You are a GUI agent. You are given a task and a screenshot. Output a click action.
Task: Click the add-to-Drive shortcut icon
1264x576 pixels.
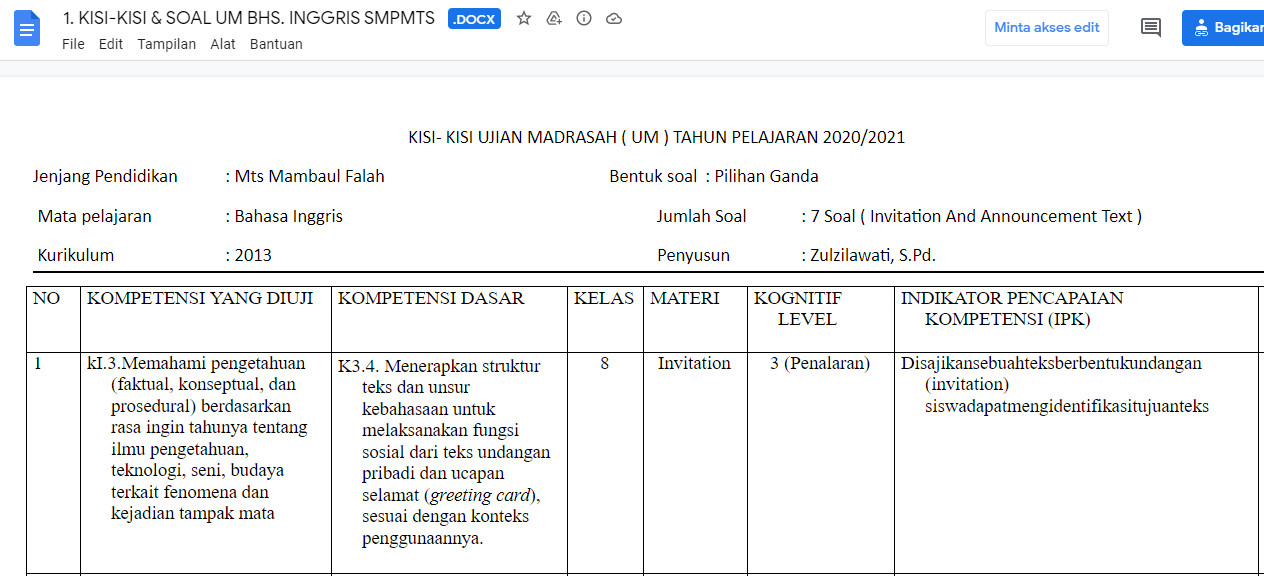click(x=554, y=18)
